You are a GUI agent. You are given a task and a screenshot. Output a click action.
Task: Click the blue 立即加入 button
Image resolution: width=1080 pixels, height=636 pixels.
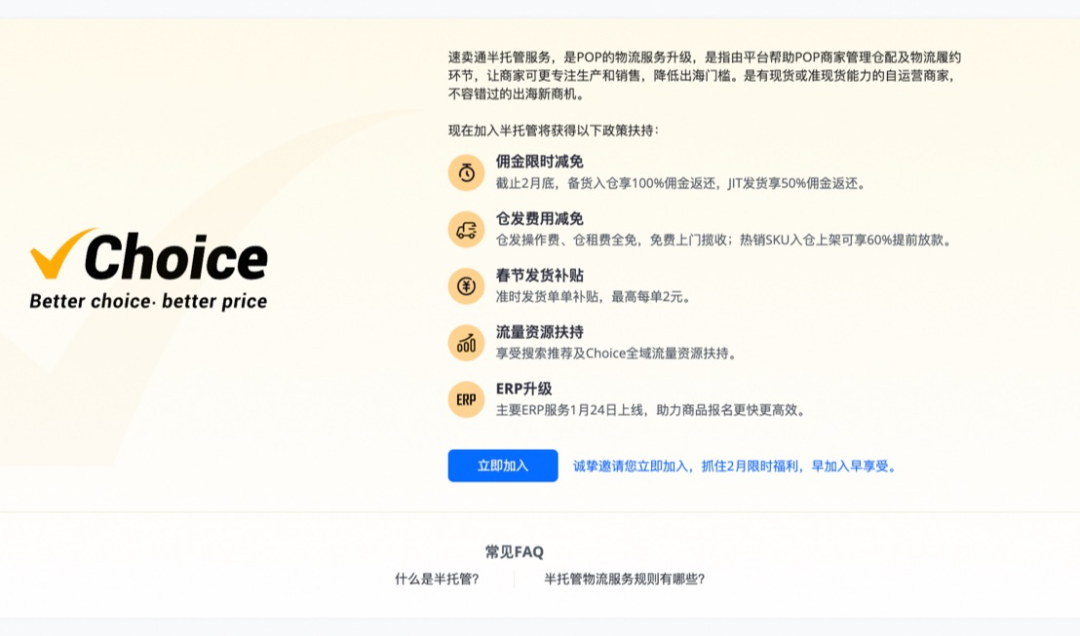(502, 465)
